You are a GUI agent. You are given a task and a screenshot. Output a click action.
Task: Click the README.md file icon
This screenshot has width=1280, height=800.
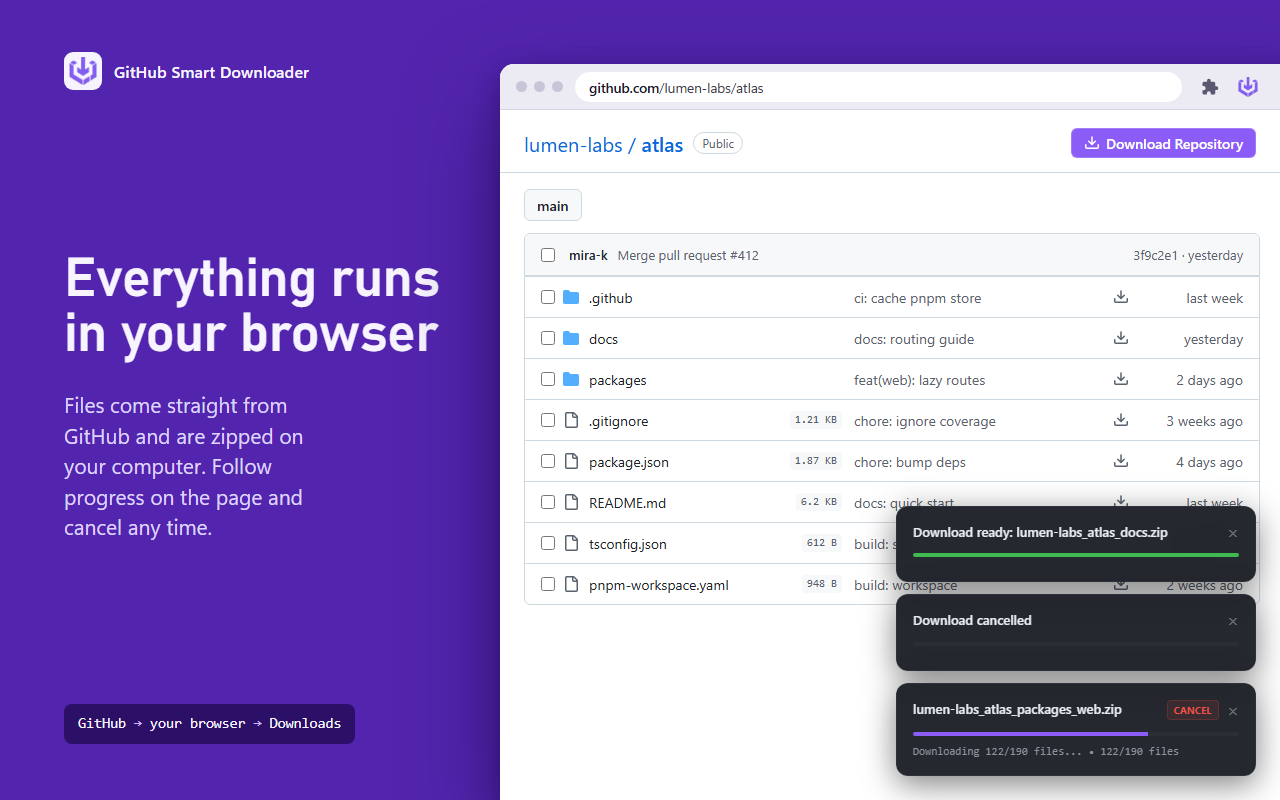(x=571, y=502)
